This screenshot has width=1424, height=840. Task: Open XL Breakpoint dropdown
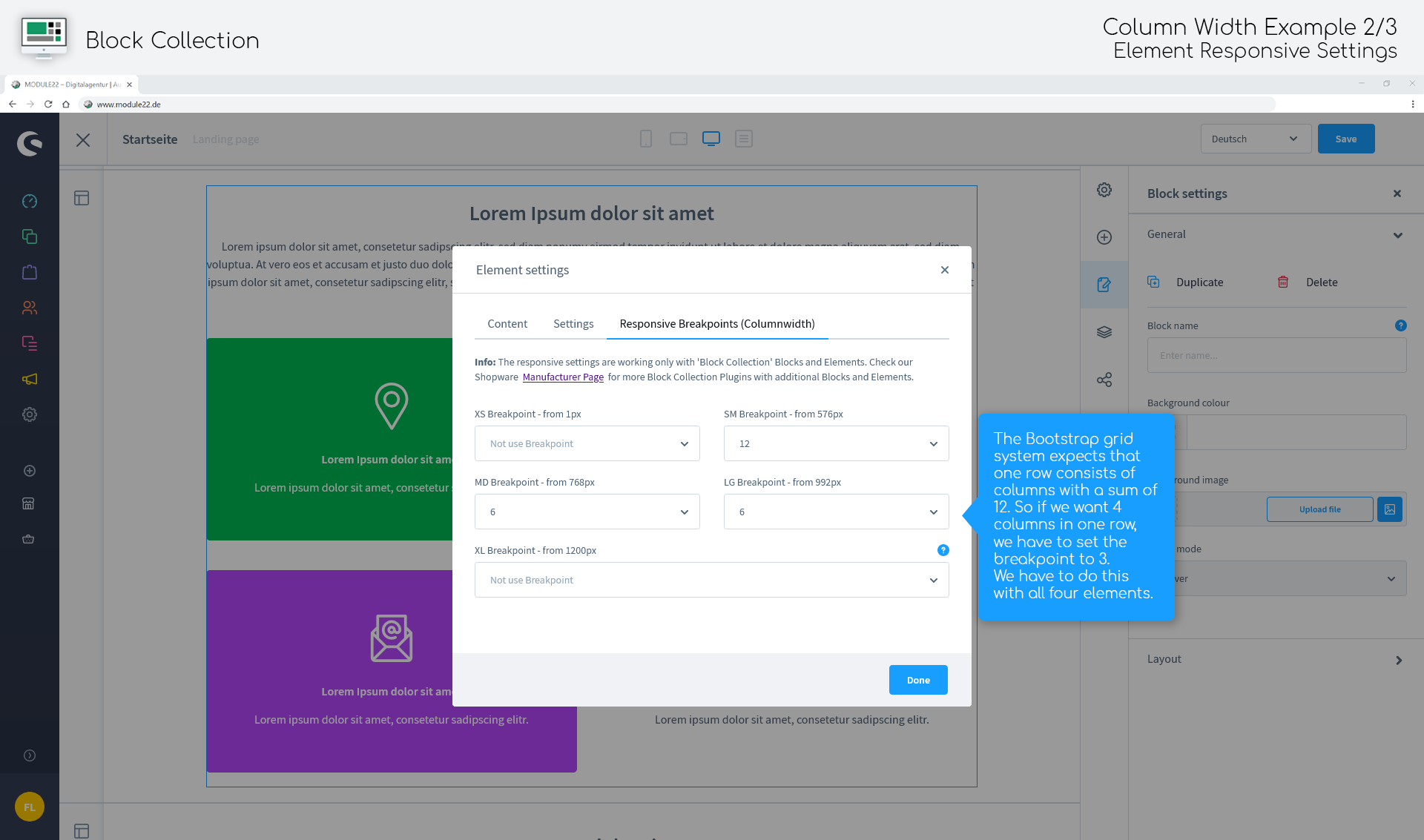712,580
